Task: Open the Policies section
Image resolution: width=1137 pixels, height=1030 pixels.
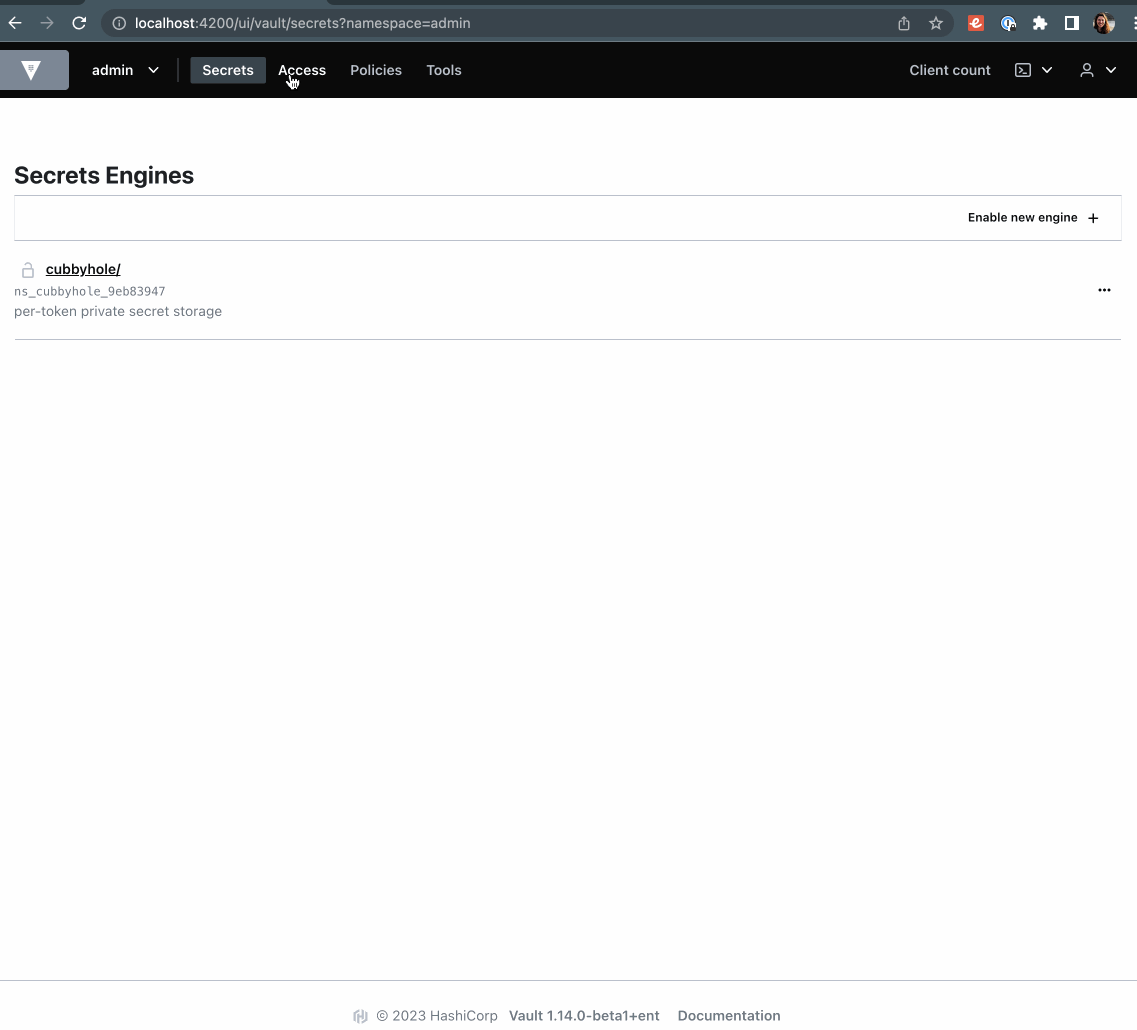Action: [x=376, y=70]
